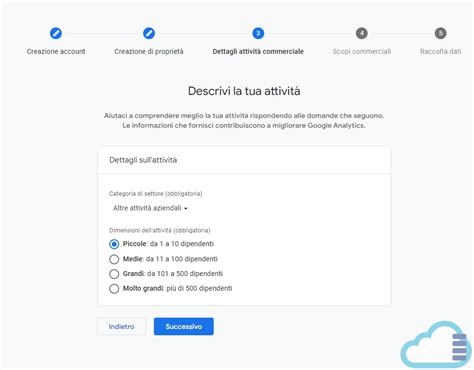Click Dimensioni dell'attività (obbligatoria) label

[160, 230]
